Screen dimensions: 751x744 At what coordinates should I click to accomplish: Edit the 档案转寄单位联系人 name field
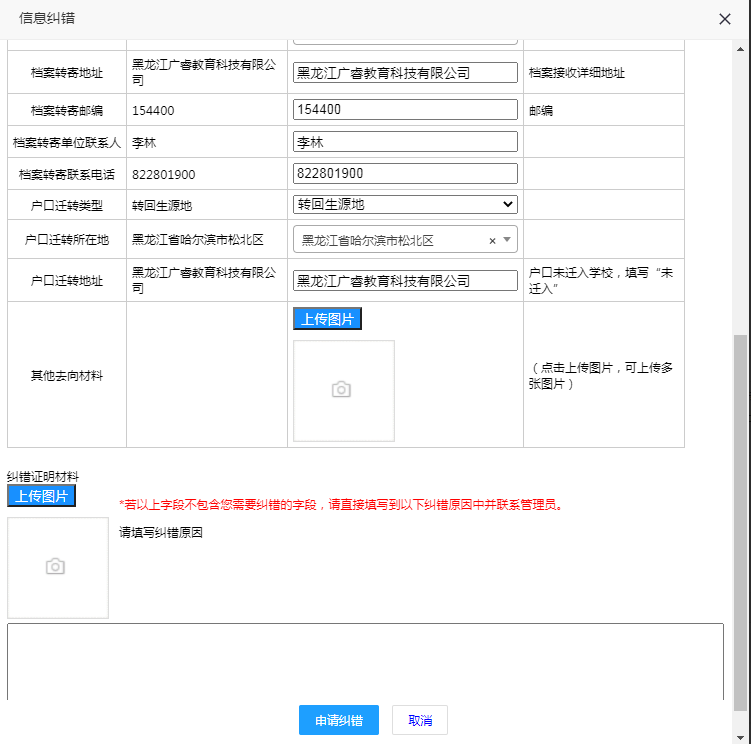(x=405, y=142)
